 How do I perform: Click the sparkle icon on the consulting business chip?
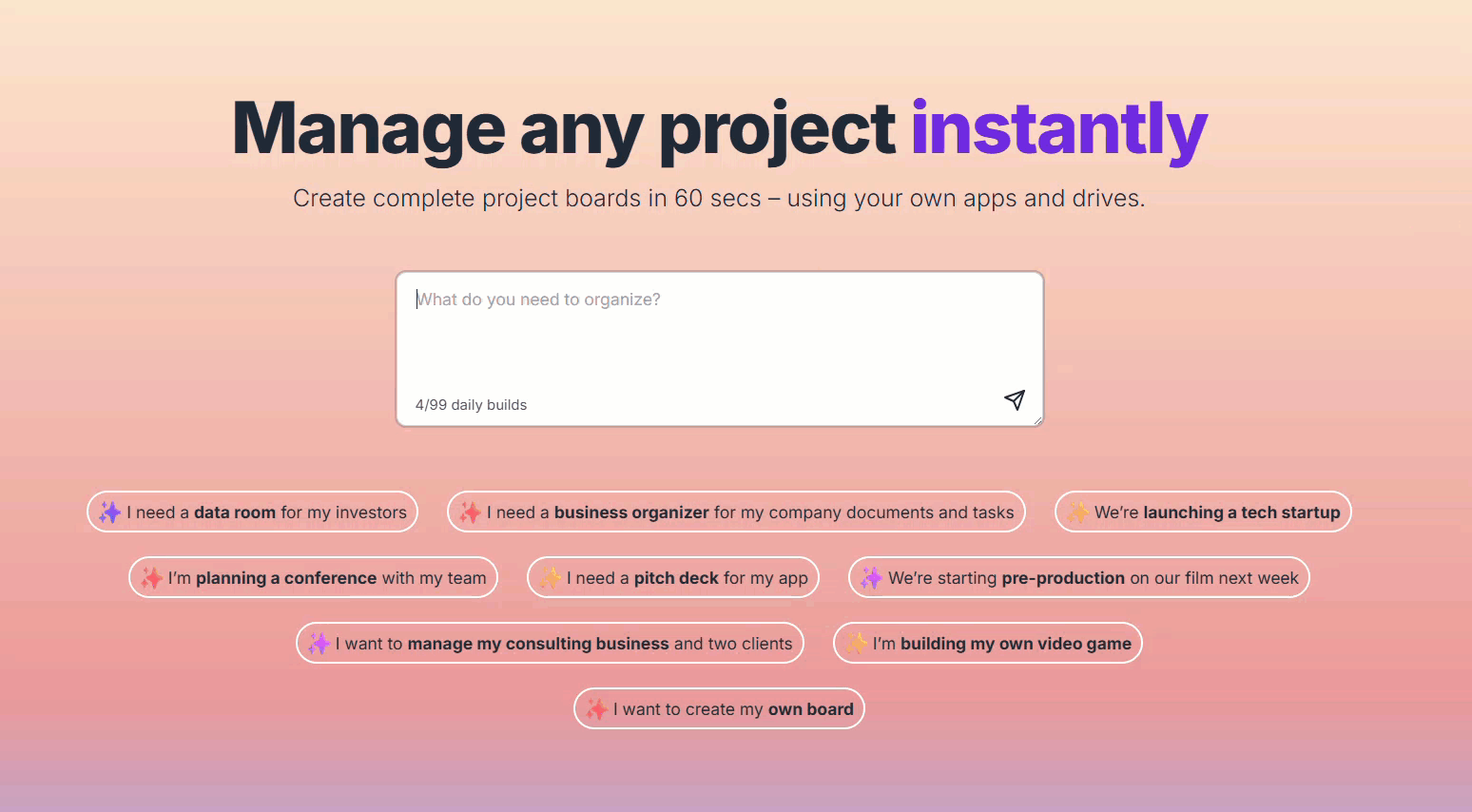click(x=319, y=644)
